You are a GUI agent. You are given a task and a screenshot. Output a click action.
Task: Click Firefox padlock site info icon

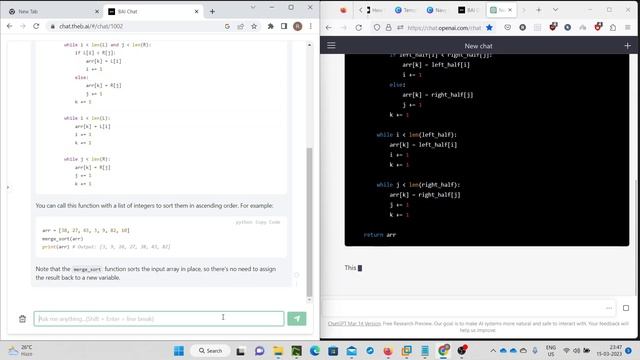click(388, 27)
